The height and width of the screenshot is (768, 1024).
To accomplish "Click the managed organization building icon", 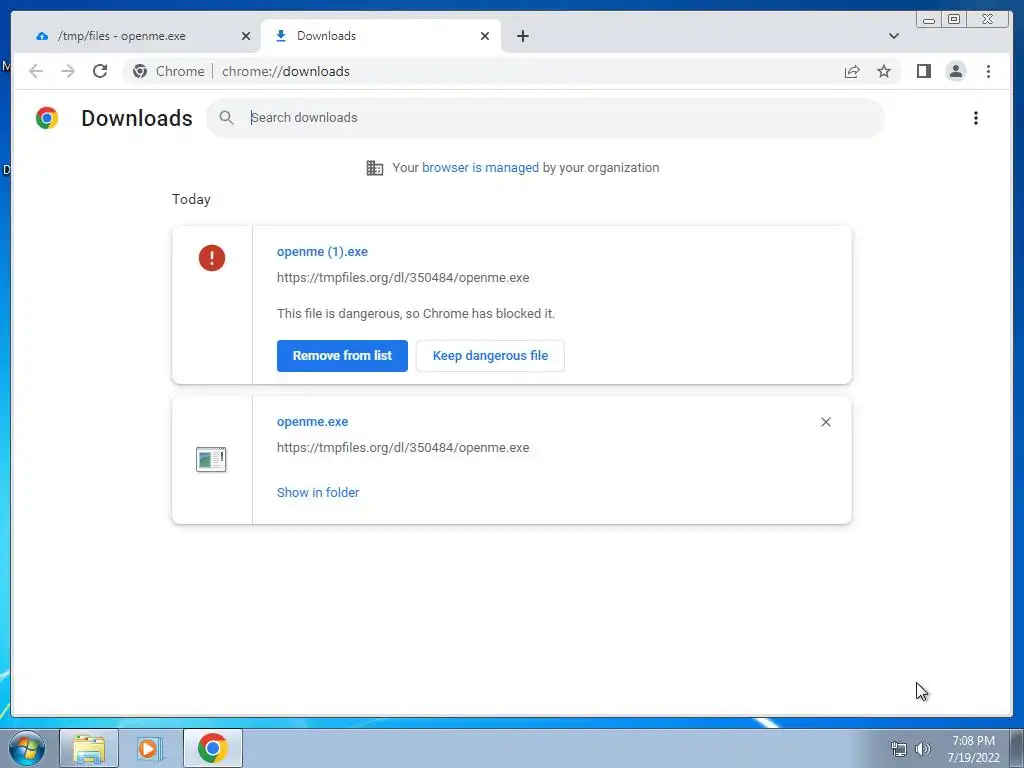I will [375, 168].
